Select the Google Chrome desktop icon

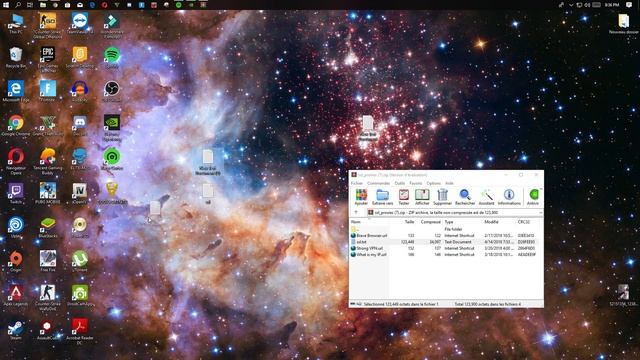coord(16,125)
